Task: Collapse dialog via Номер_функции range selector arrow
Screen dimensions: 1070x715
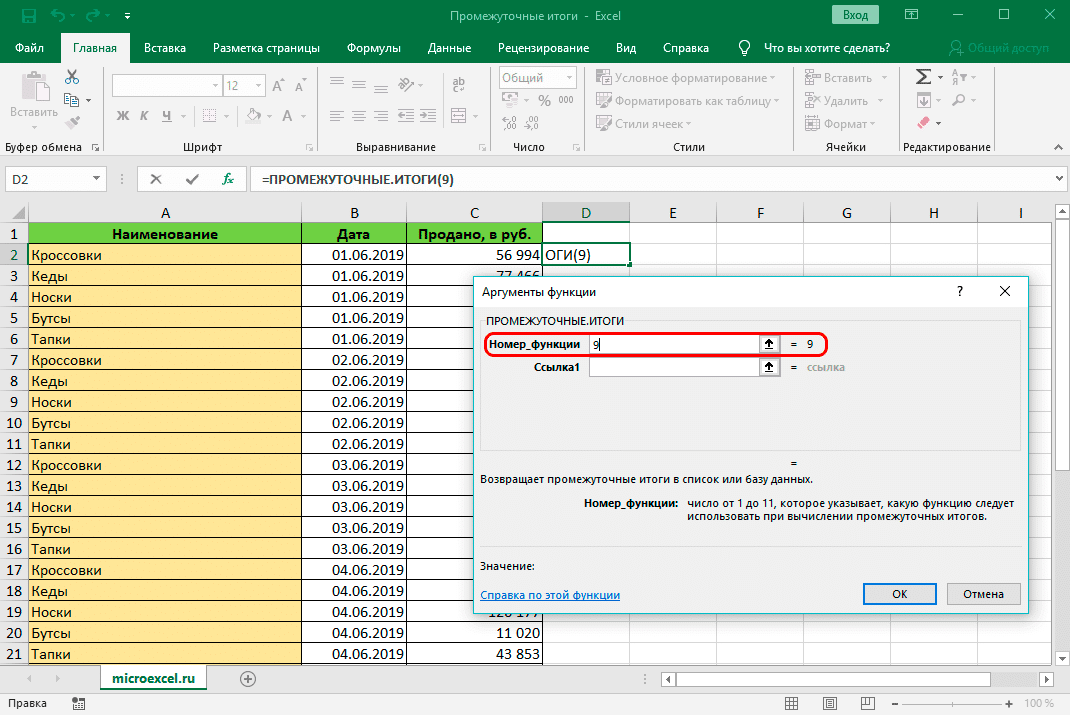Action: 768,344
